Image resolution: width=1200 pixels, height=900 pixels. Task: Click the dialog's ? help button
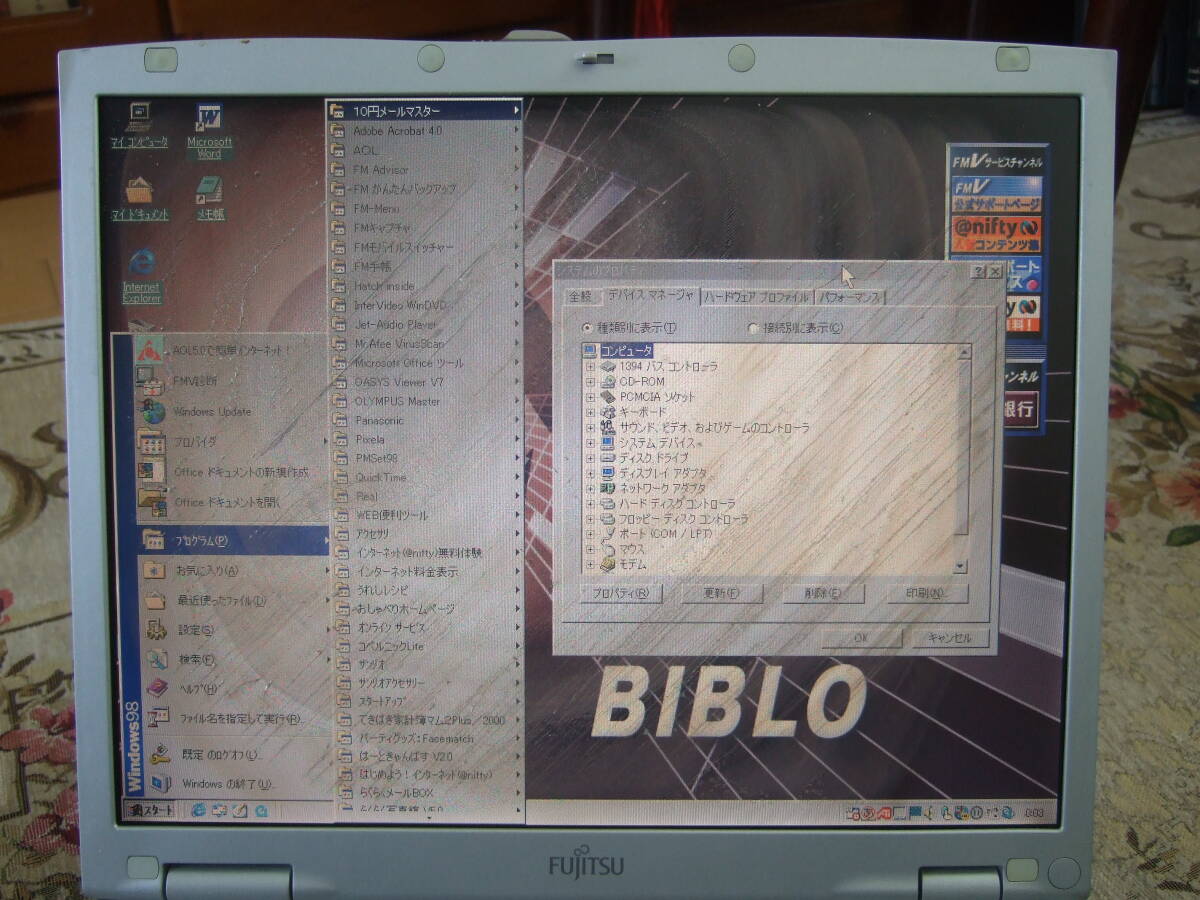tap(979, 272)
